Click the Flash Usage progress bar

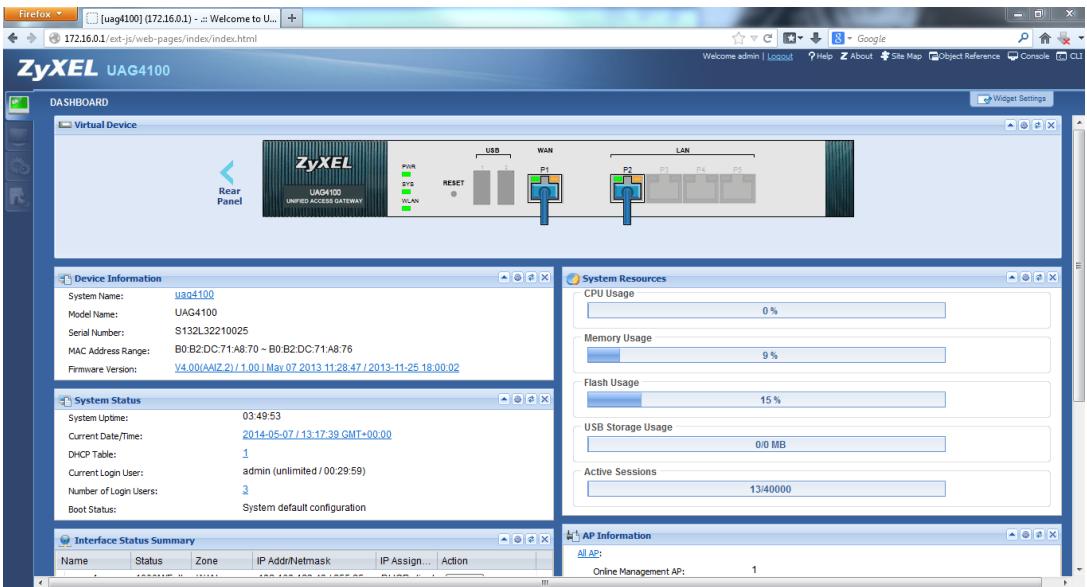766,400
